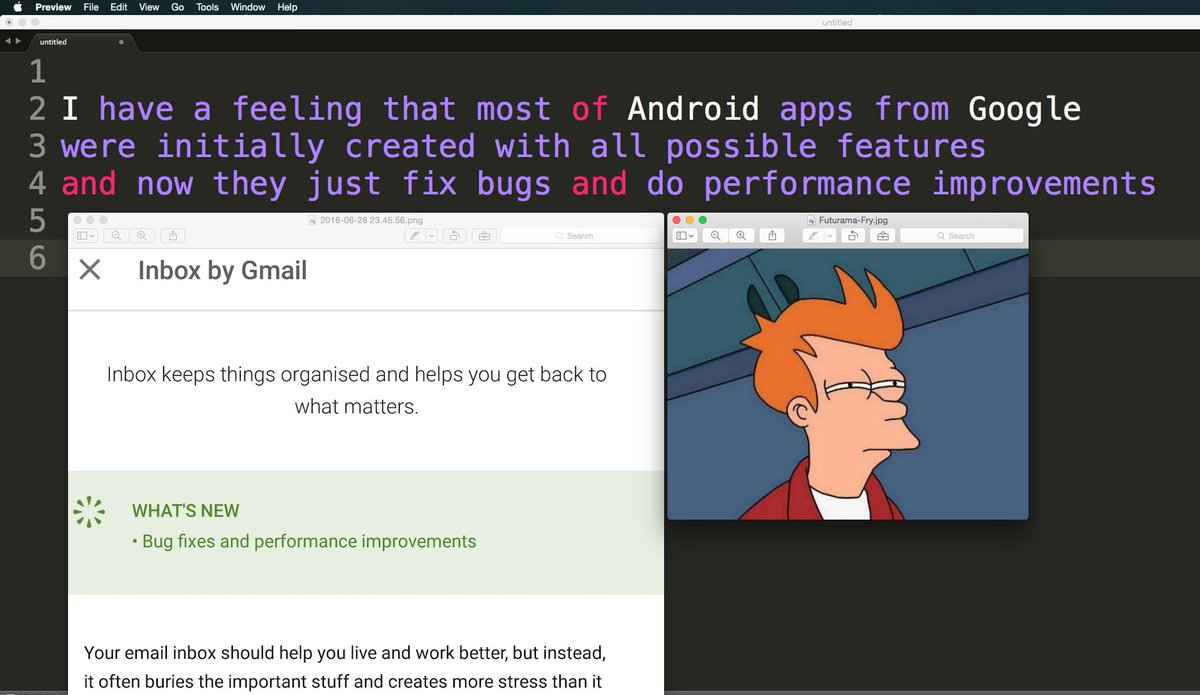Open the Preview application menu
The image size is (1200, 695).
[53, 7]
